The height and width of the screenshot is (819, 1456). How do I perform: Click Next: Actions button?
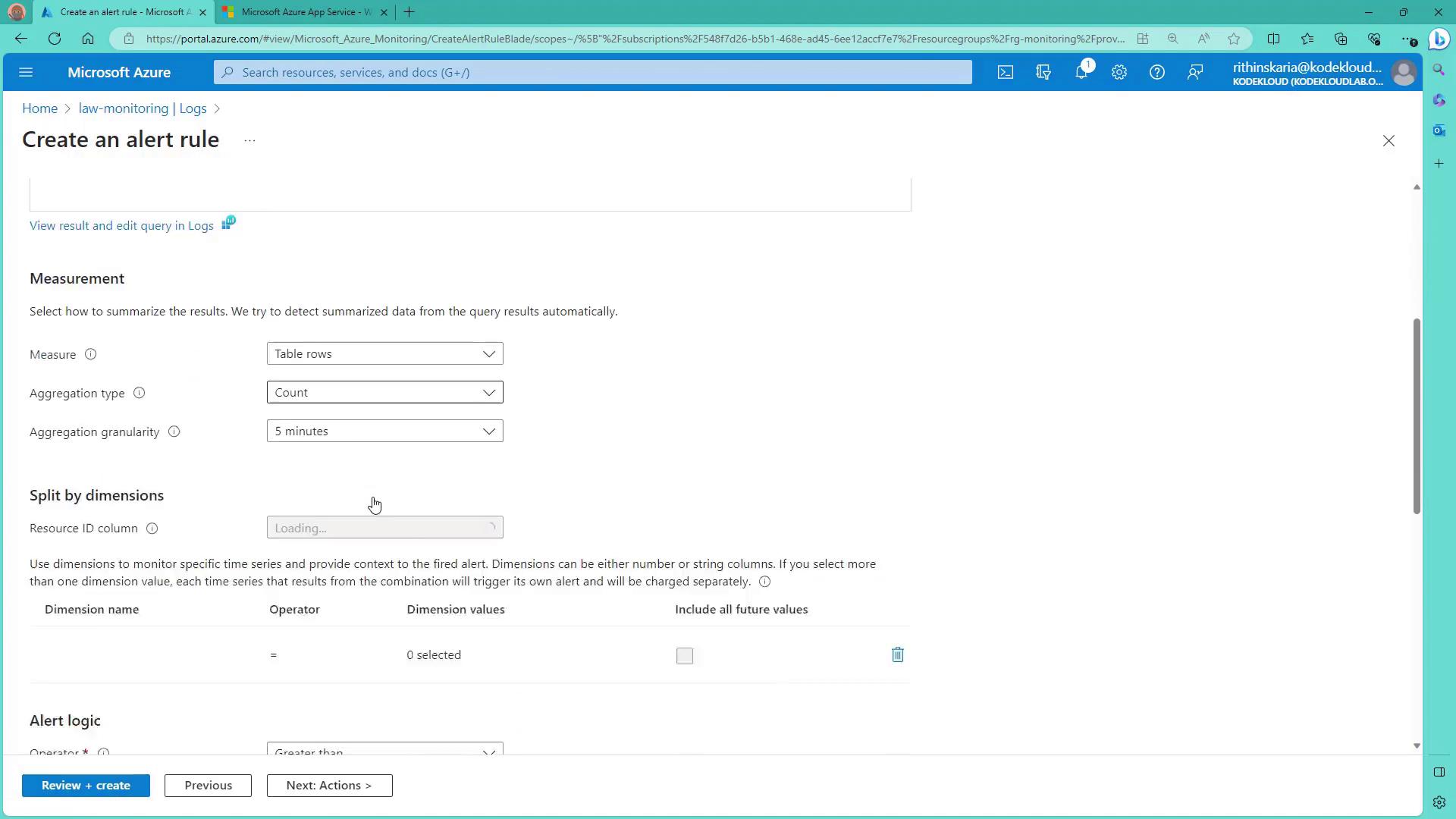[x=329, y=786]
